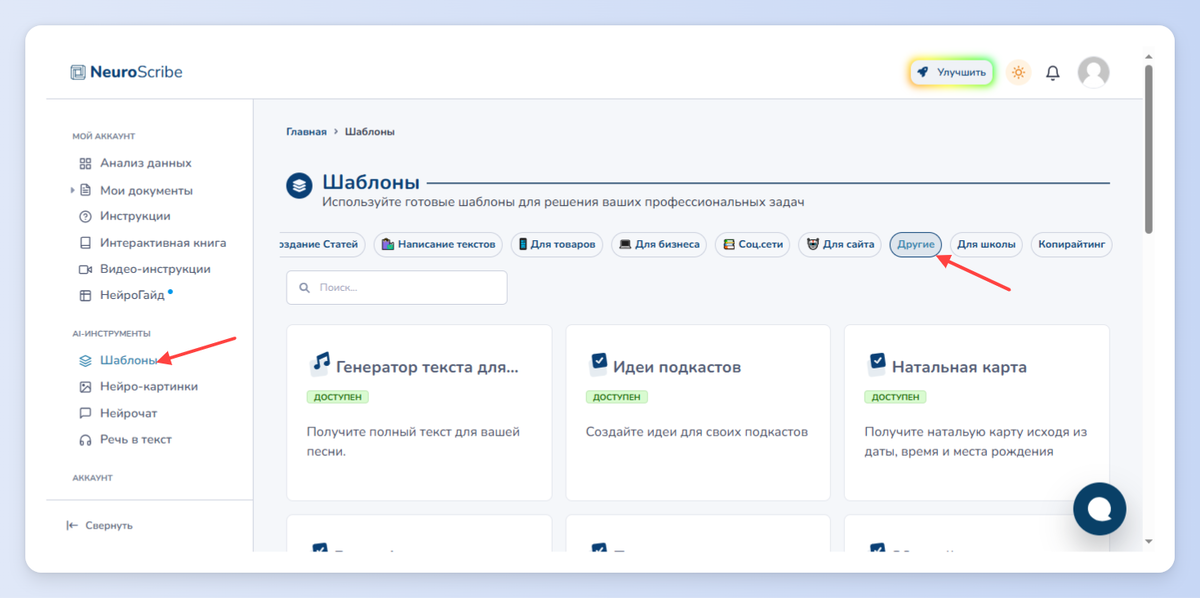
Task: Toggle the sun light-theme icon
Action: (1018, 72)
